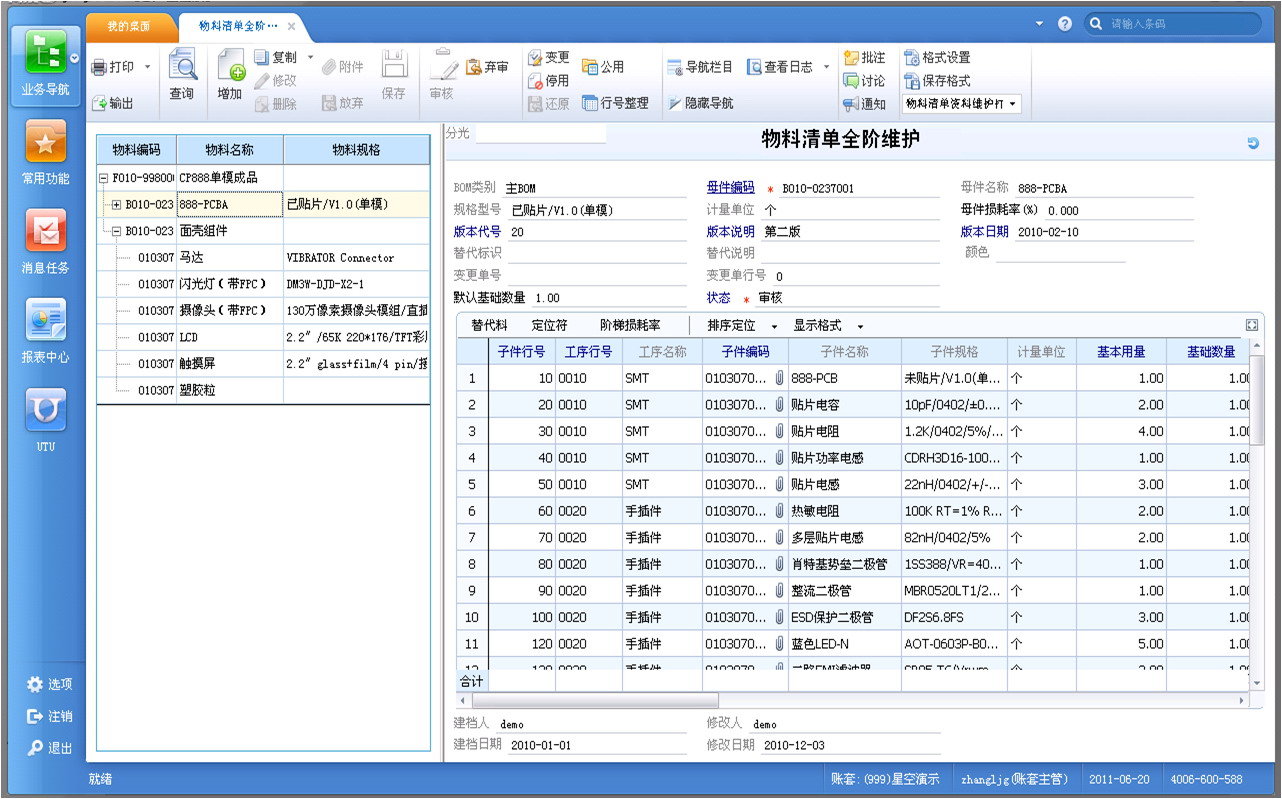The height and width of the screenshot is (799, 1282).
Task: Click the 格式设置 toolbar button
Action: point(937,58)
